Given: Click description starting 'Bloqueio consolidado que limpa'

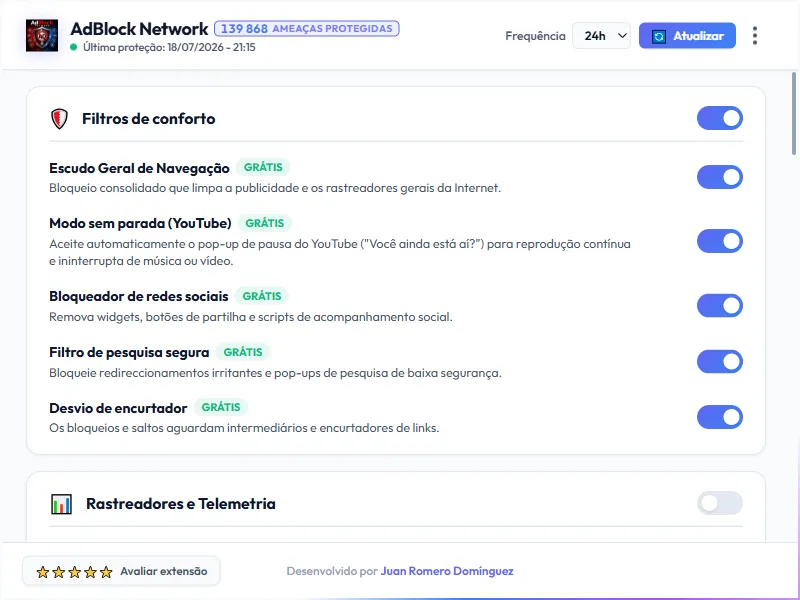Looking at the screenshot, I should point(275,188).
